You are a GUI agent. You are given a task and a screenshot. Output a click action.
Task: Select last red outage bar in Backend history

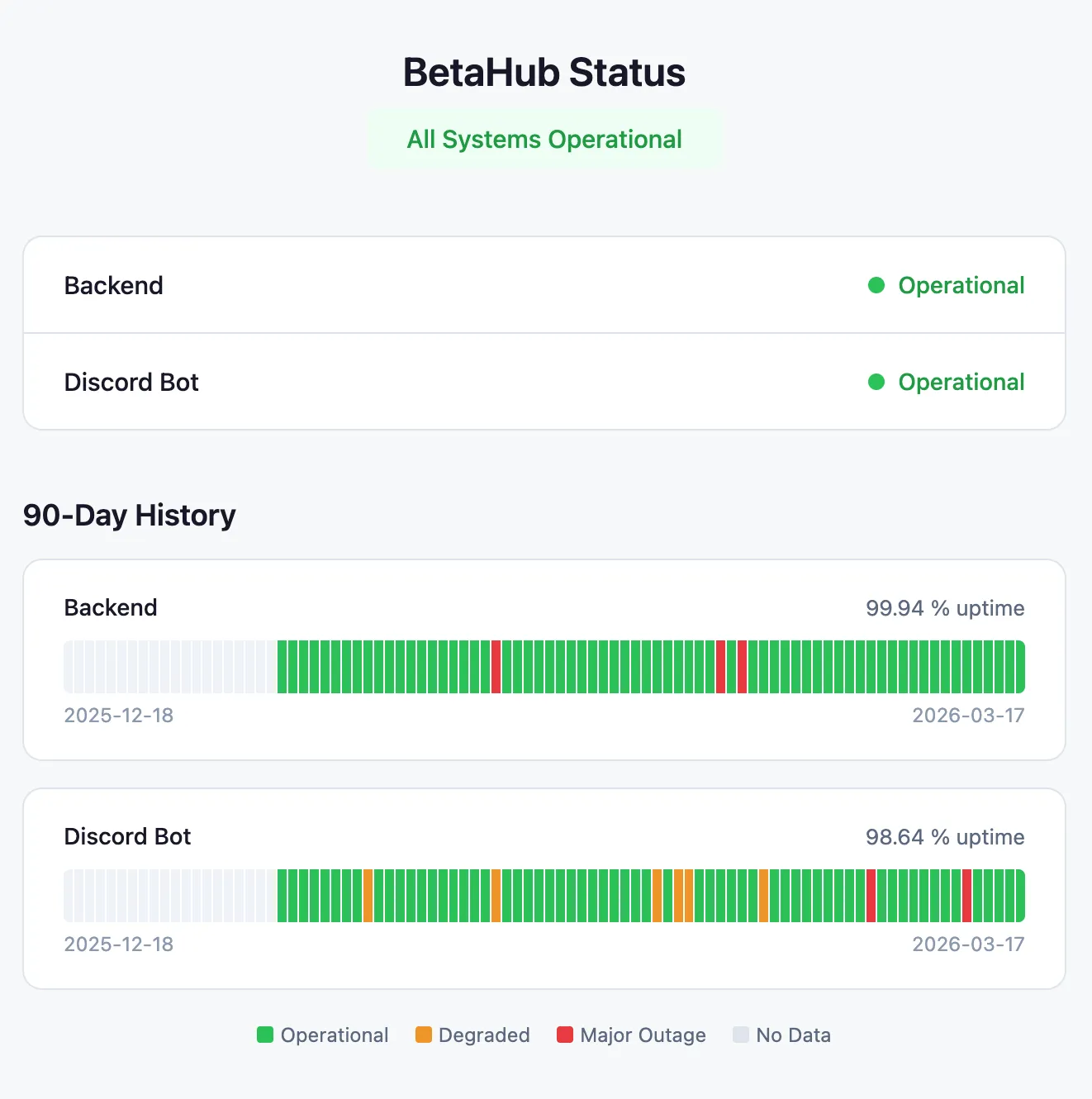point(743,667)
